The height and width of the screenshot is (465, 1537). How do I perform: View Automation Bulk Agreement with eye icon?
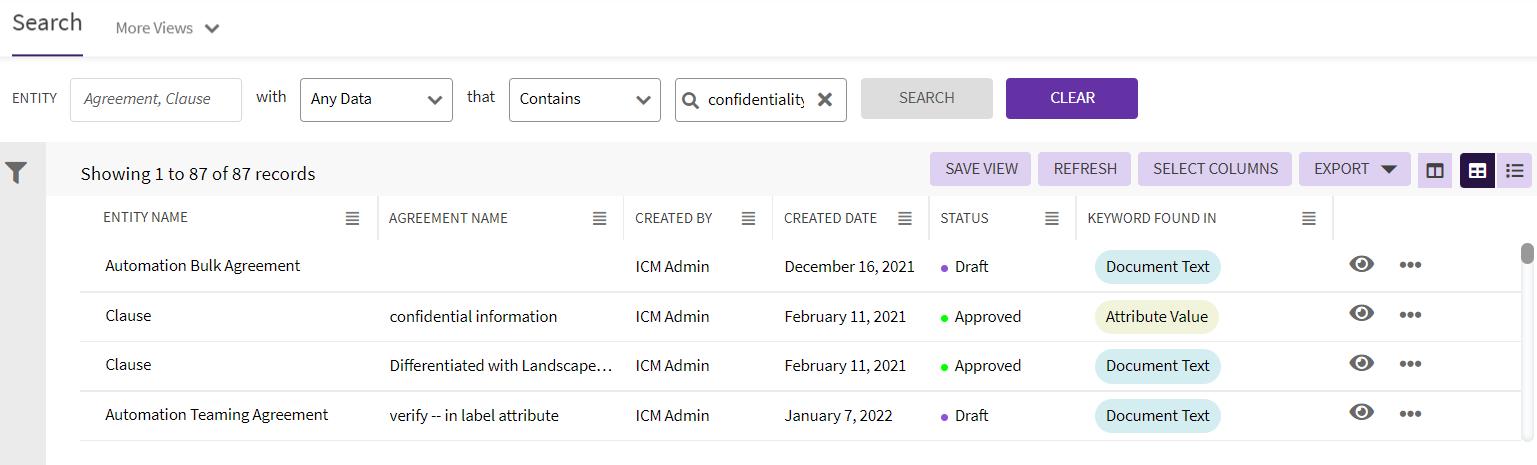click(x=1361, y=264)
